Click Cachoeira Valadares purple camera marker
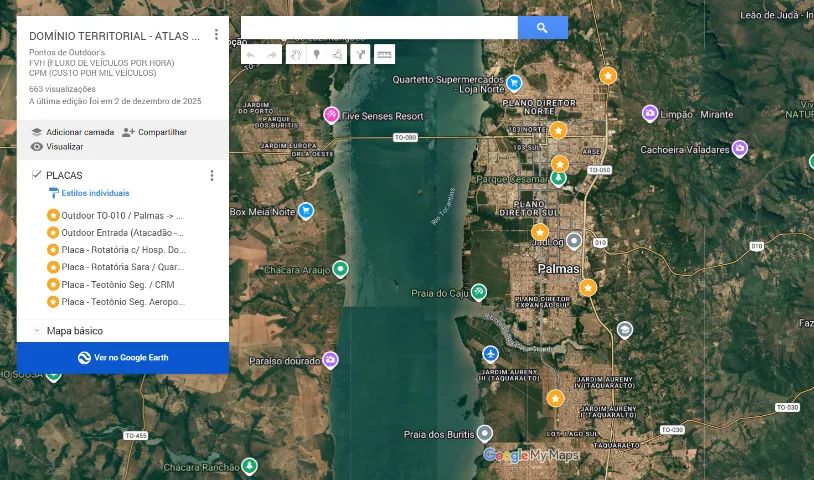Image resolution: width=814 pixels, height=480 pixels. 740,148
